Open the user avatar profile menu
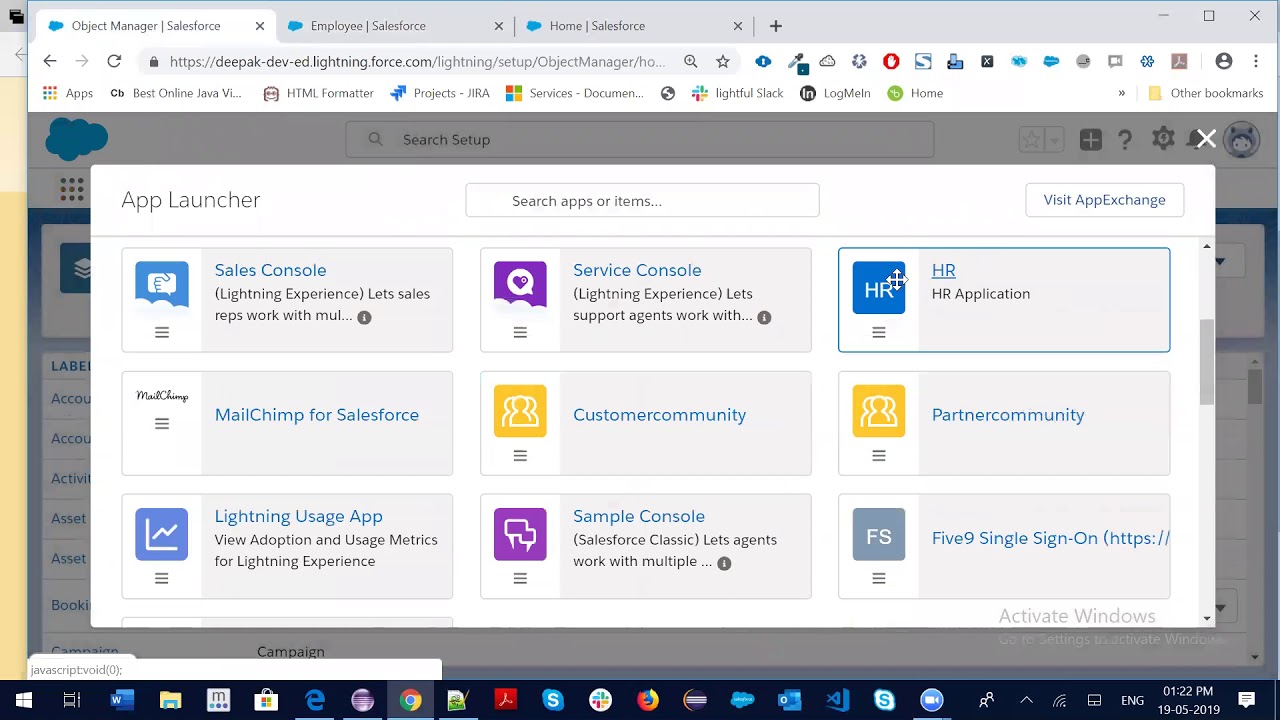Screen dimensions: 1280x720 click(1241, 139)
